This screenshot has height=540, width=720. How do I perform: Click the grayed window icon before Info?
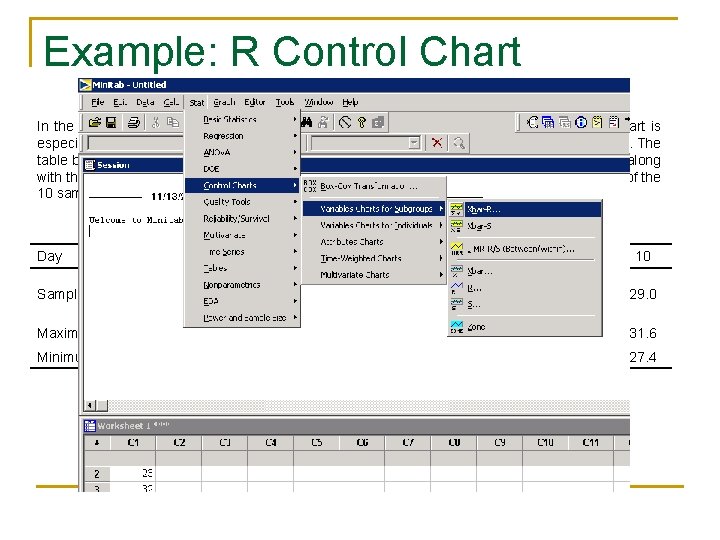tap(565, 123)
